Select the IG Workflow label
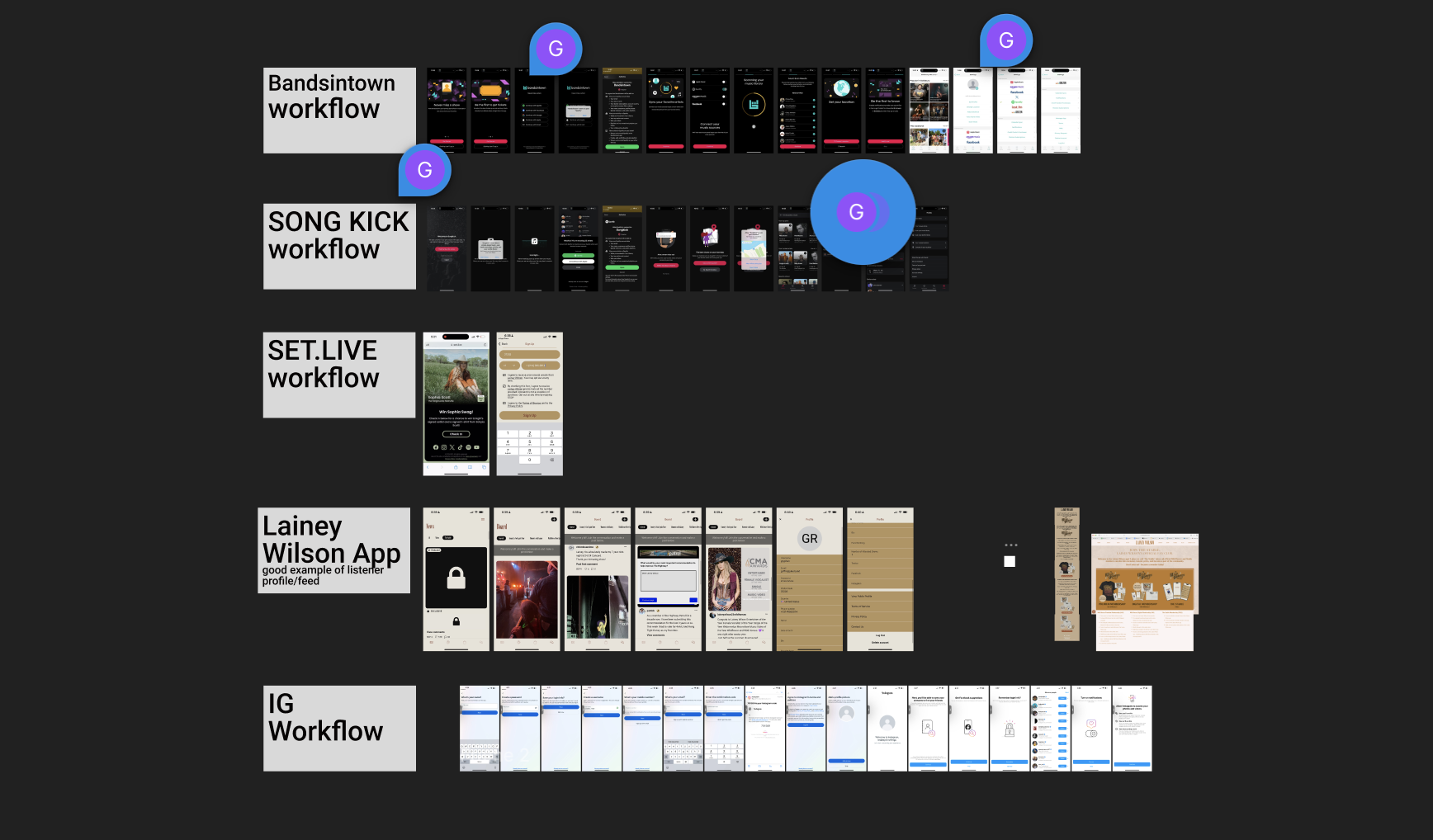 click(339, 728)
